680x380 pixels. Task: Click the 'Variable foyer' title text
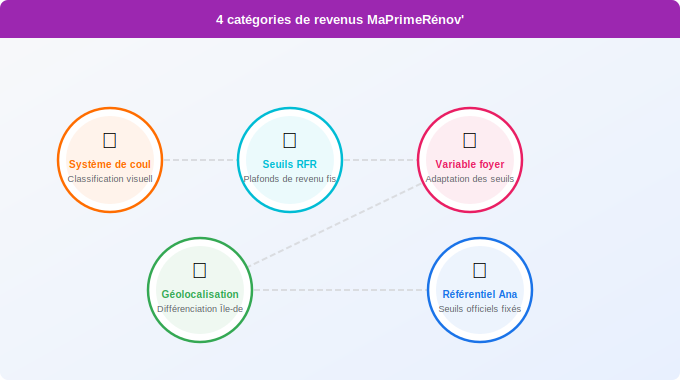pos(470,164)
